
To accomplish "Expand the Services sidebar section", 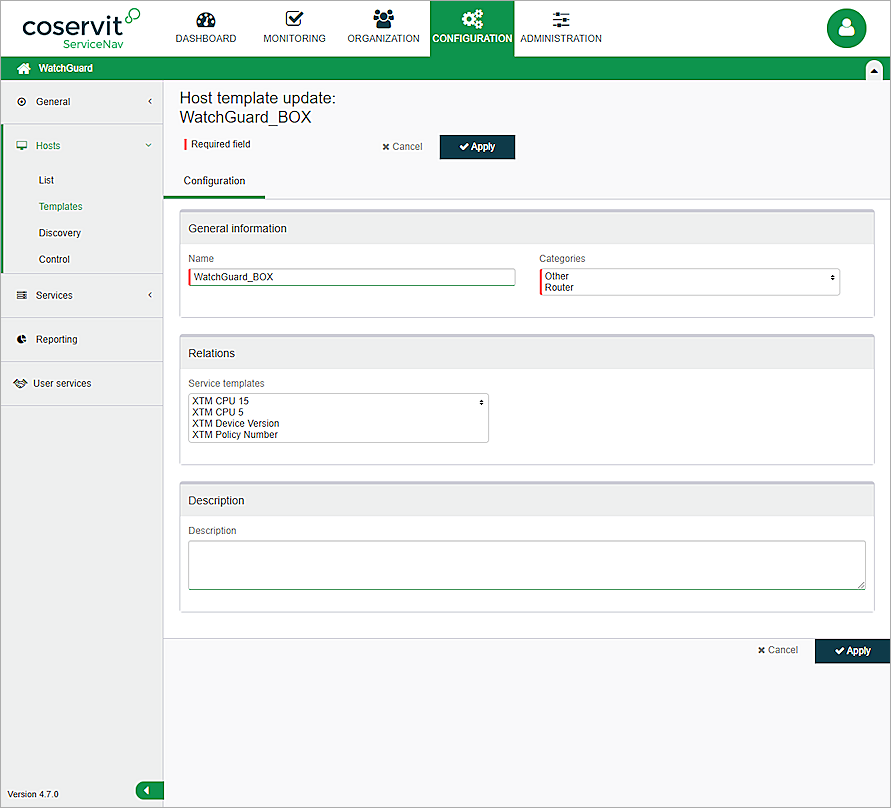I will coord(149,295).
